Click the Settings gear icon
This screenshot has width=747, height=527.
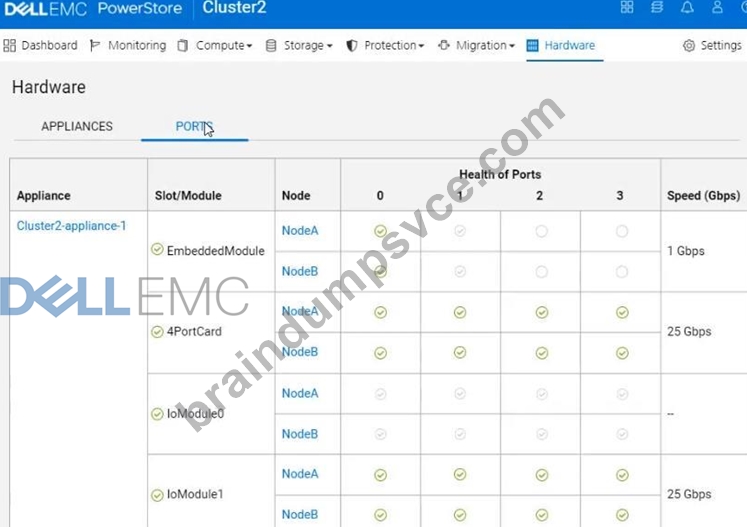688,46
